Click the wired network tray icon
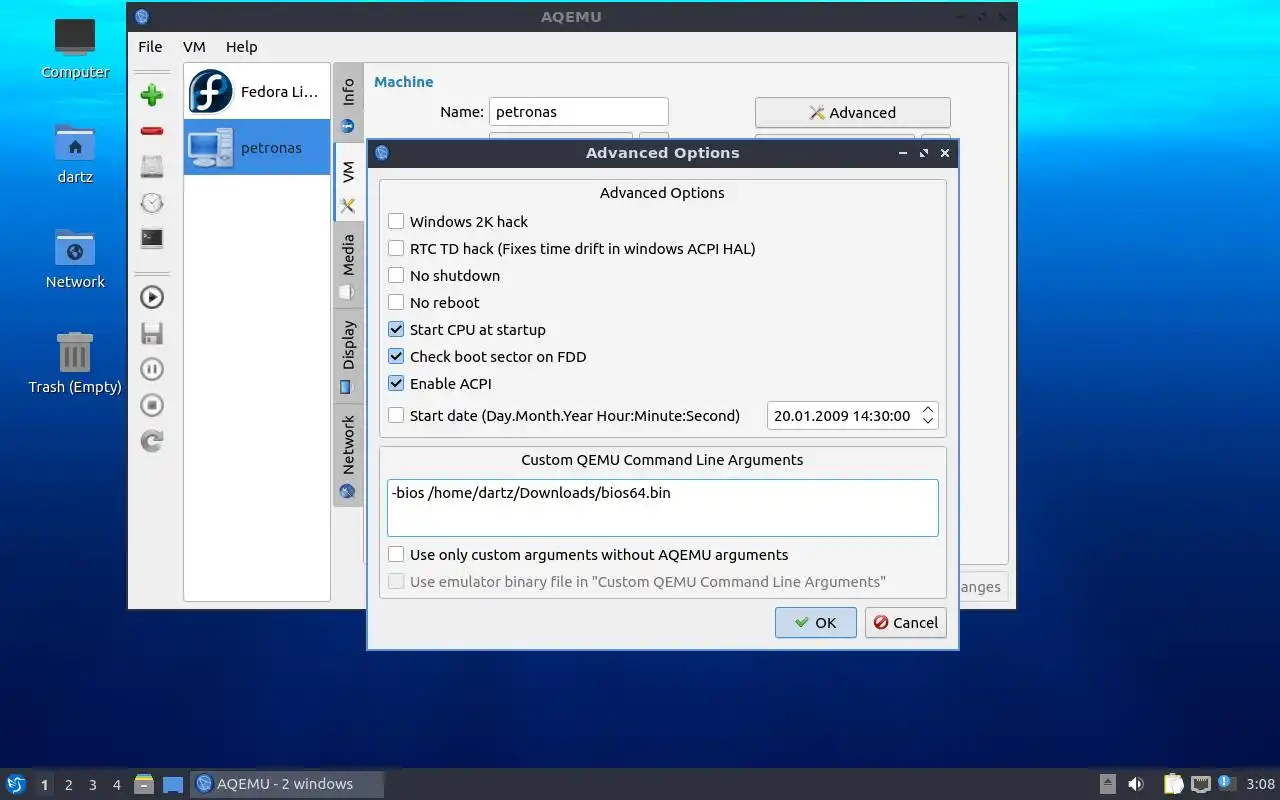 (x=1200, y=785)
